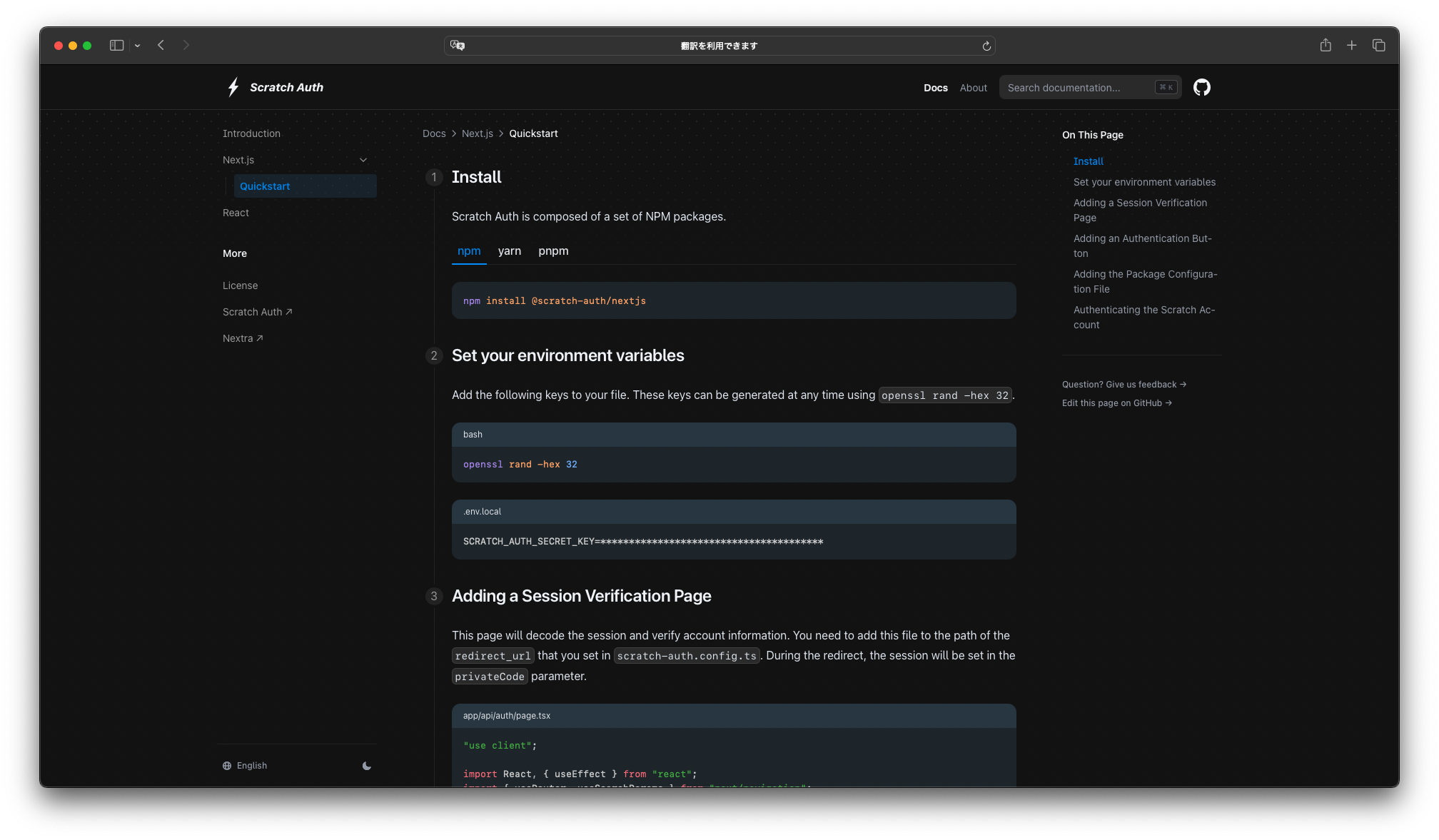
Task: Jump to Adding an Authentication Button
Action: [x=1143, y=246]
